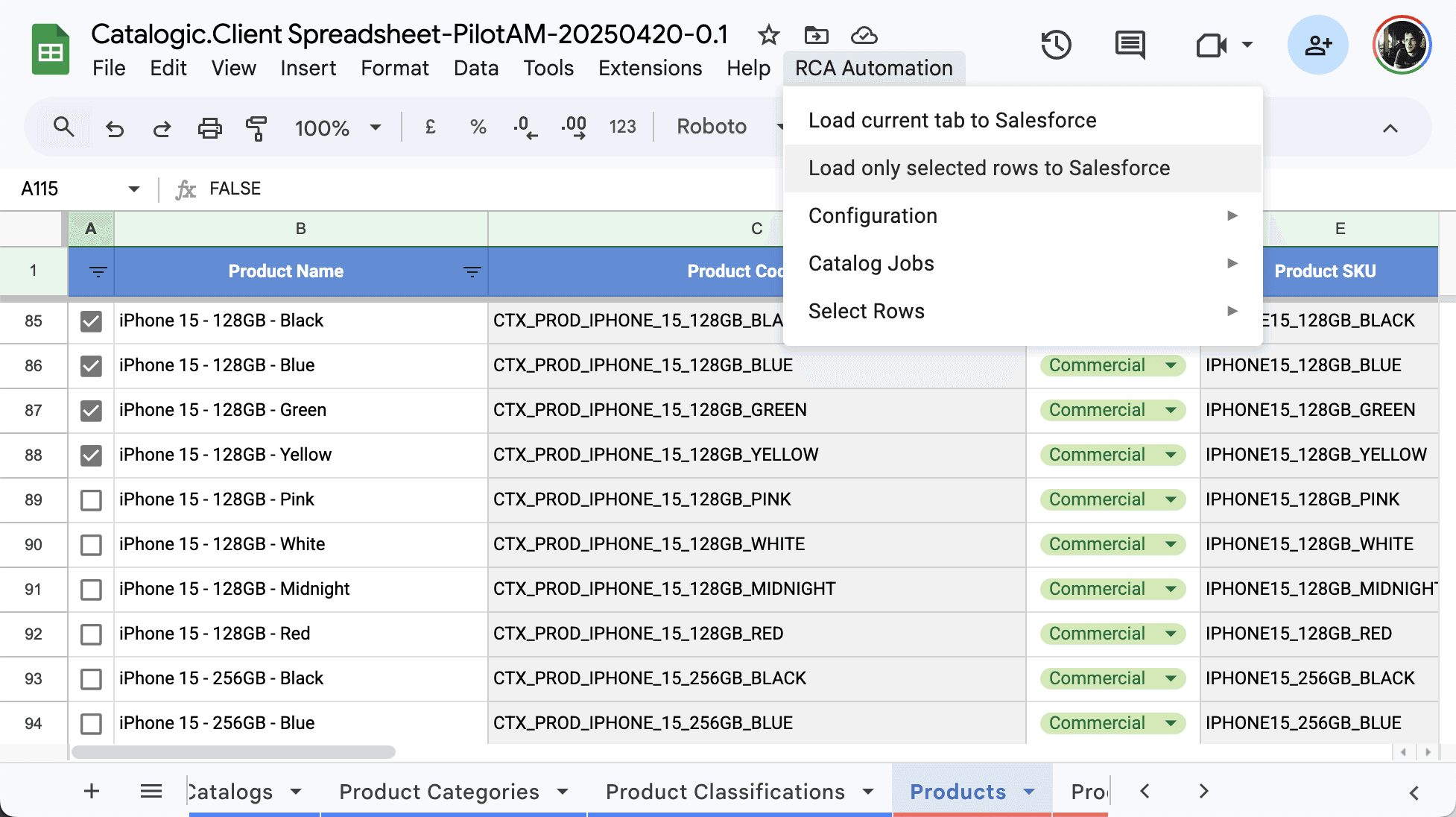This screenshot has width=1456, height=817.
Task: Open the comments icon
Action: [x=1130, y=45]
